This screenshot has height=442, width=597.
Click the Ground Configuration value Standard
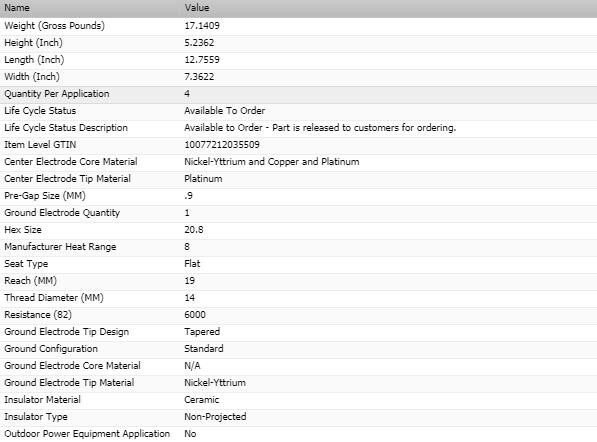204,349
